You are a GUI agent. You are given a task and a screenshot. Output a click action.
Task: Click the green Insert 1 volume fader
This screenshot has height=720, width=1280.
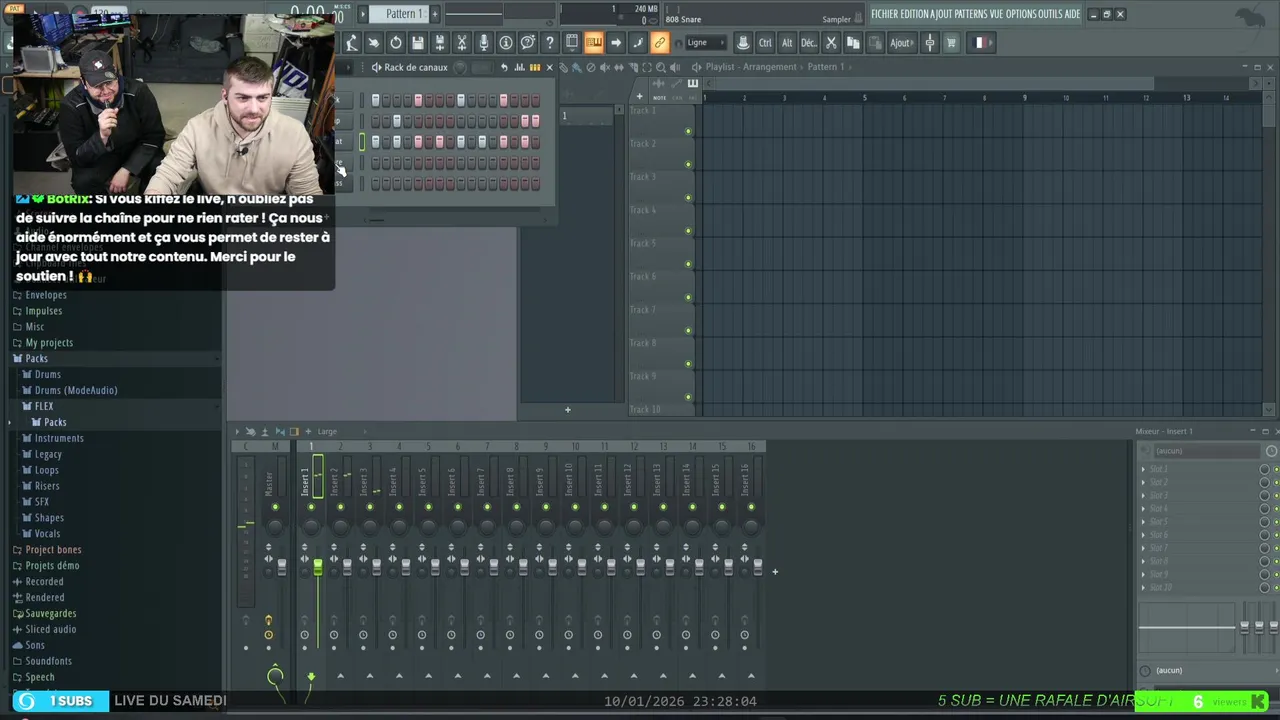(x=318, y=567)
